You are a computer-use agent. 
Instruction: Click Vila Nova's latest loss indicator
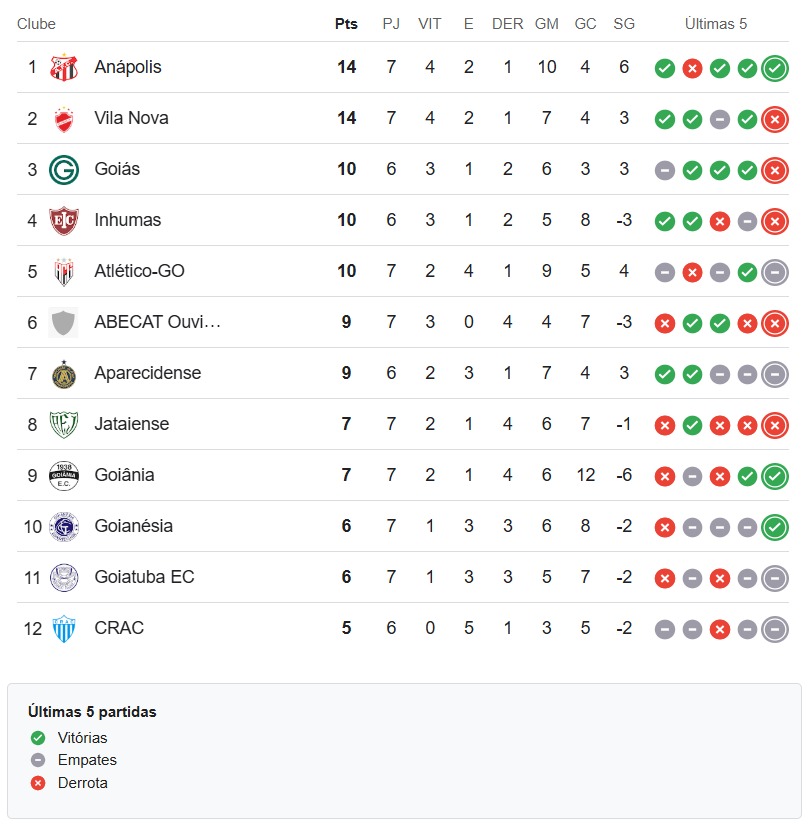click(774, 119)
